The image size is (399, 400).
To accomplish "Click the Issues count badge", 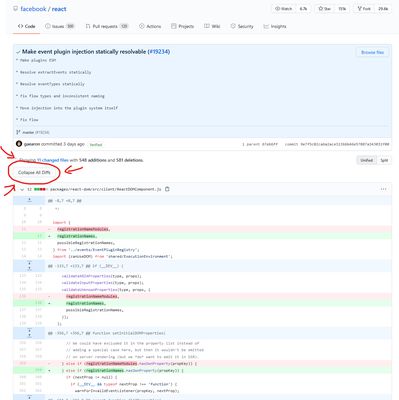I will [70, 26].
